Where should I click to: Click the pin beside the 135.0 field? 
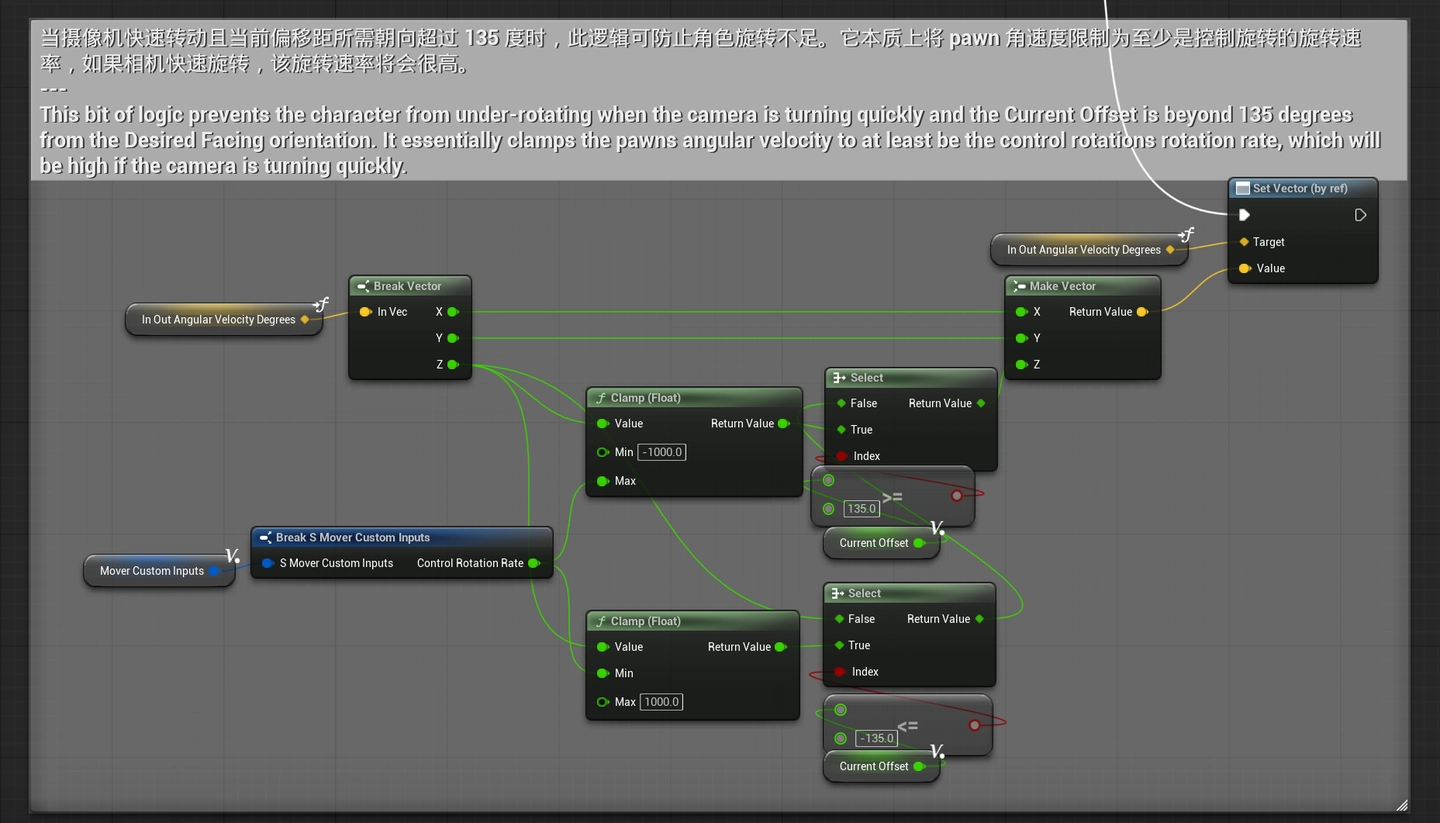tap(829, 509)
